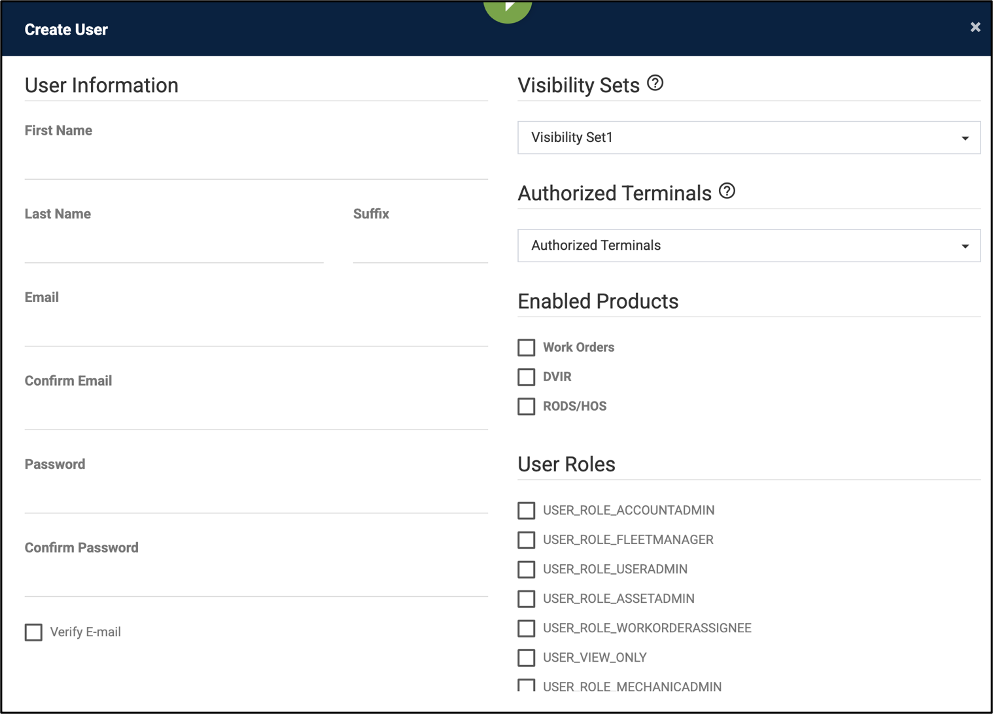Tick USER_ROLE_FLEETMANAGER checkbox

(526, 540)
